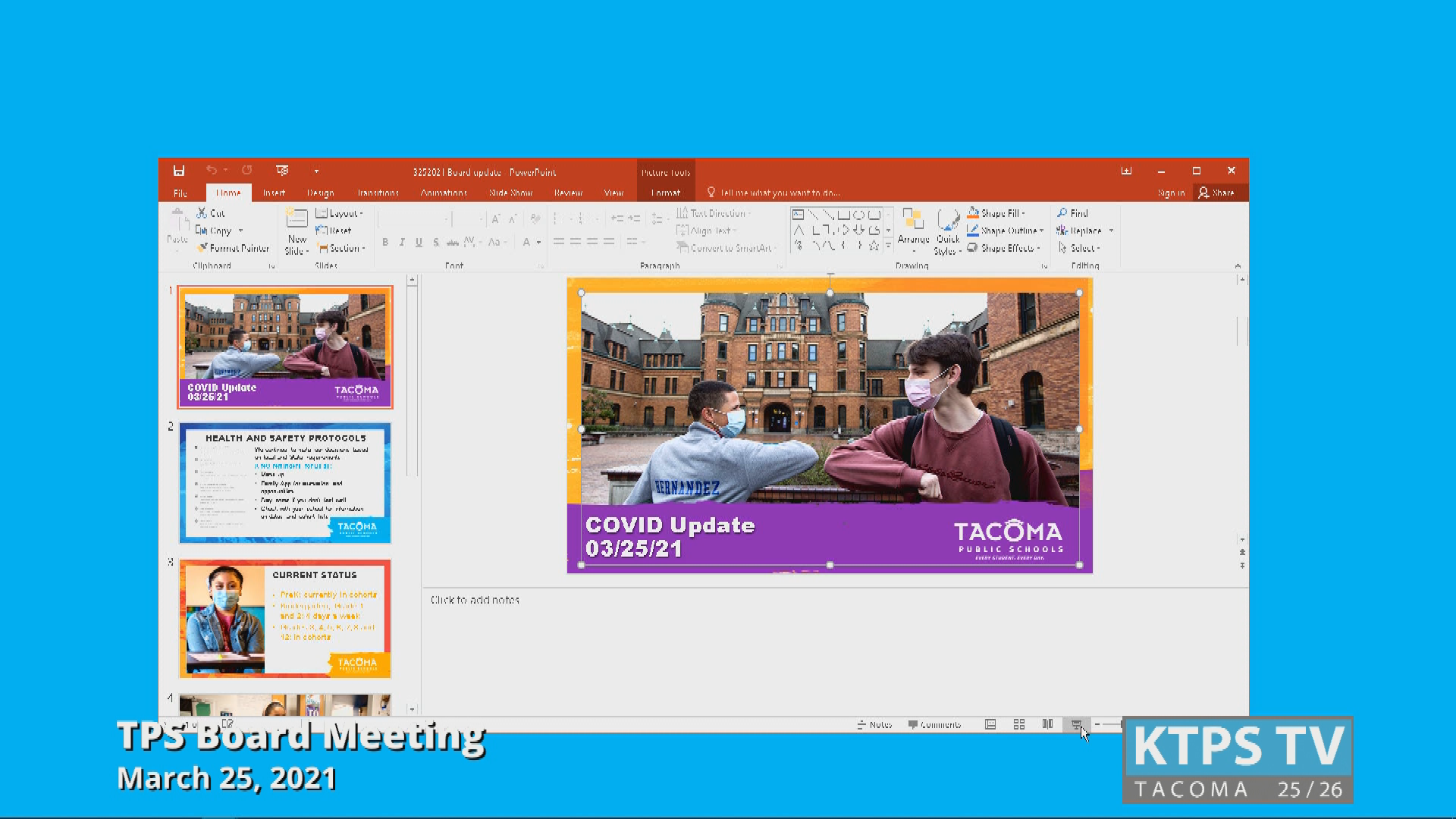Select the Health and Safety Protocols slide thumbnail
1456x819 pixels.
coord(285,482)
